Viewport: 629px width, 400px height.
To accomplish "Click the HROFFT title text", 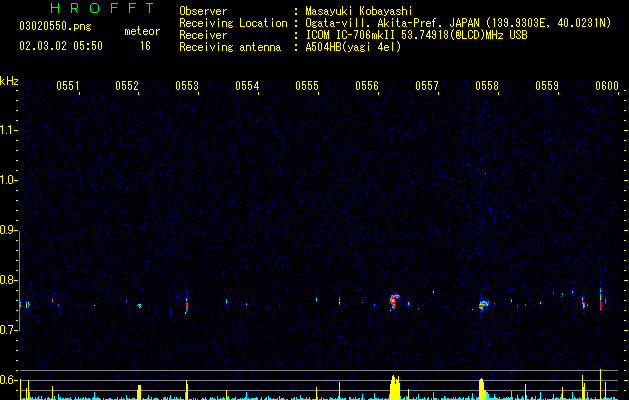I will (102, 8).
